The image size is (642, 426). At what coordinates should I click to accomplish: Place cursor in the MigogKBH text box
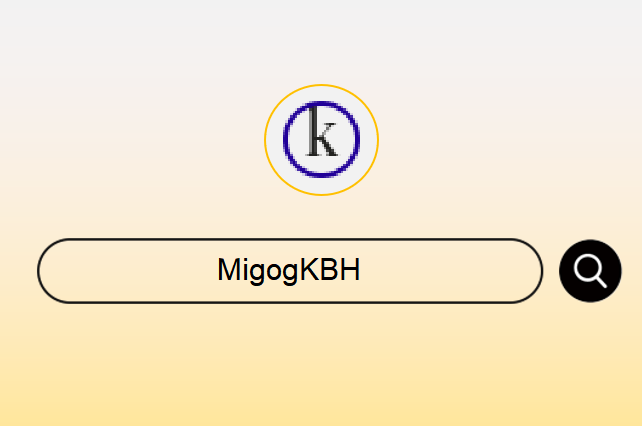(x=290, y=271)
